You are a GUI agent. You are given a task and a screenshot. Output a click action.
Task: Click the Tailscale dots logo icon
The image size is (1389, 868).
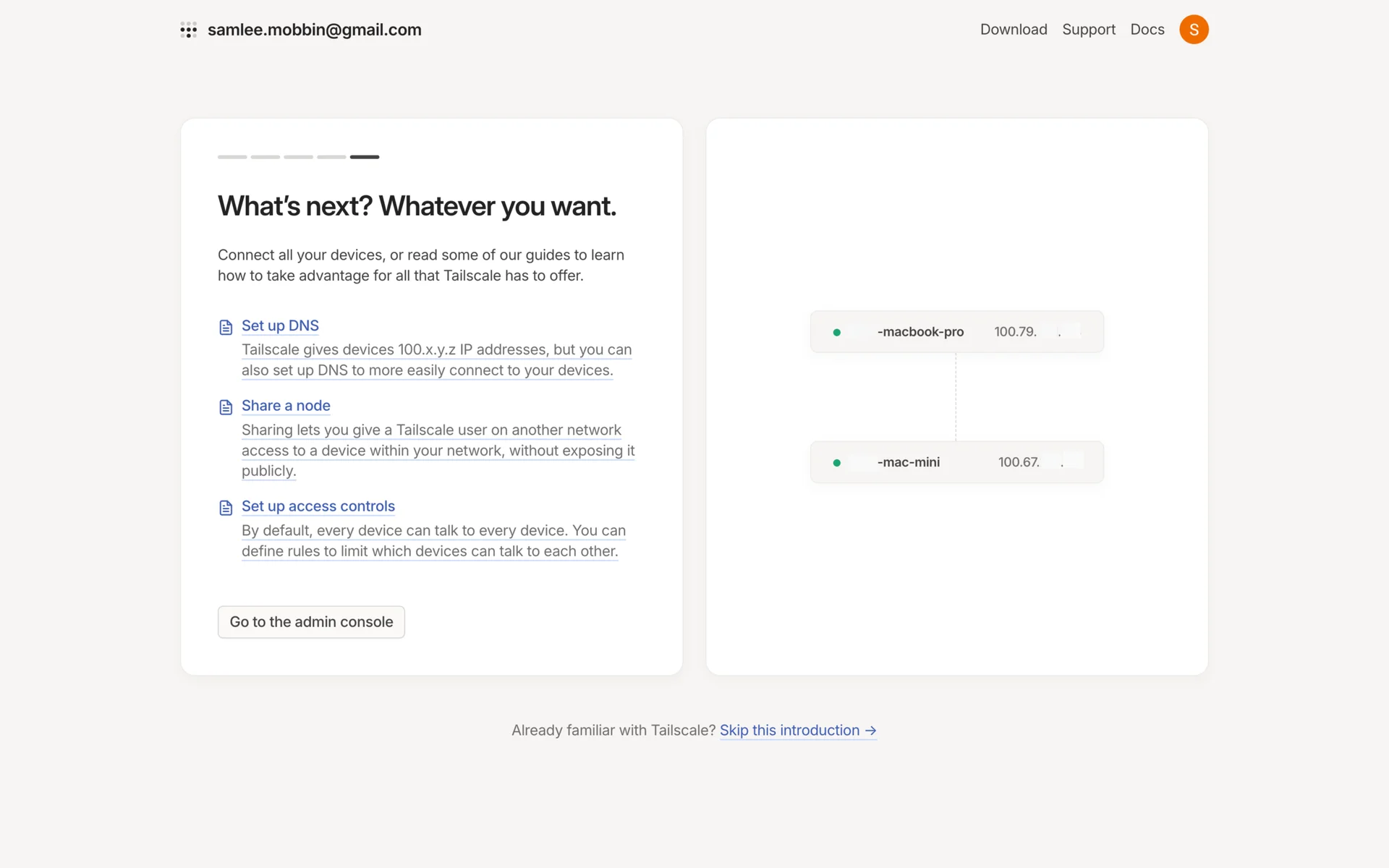click(188, 30)
